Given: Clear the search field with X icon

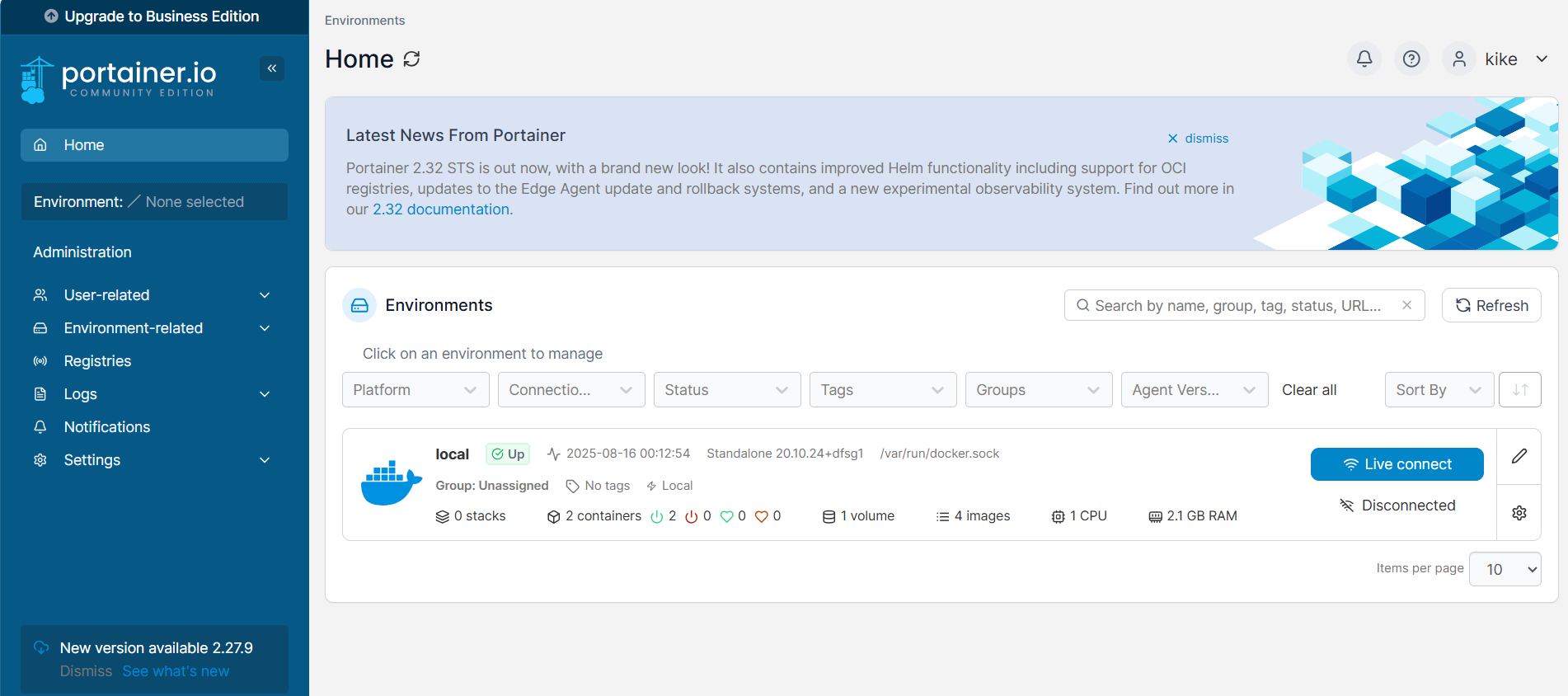Looking at the screenshot, I should [1407, 305].
